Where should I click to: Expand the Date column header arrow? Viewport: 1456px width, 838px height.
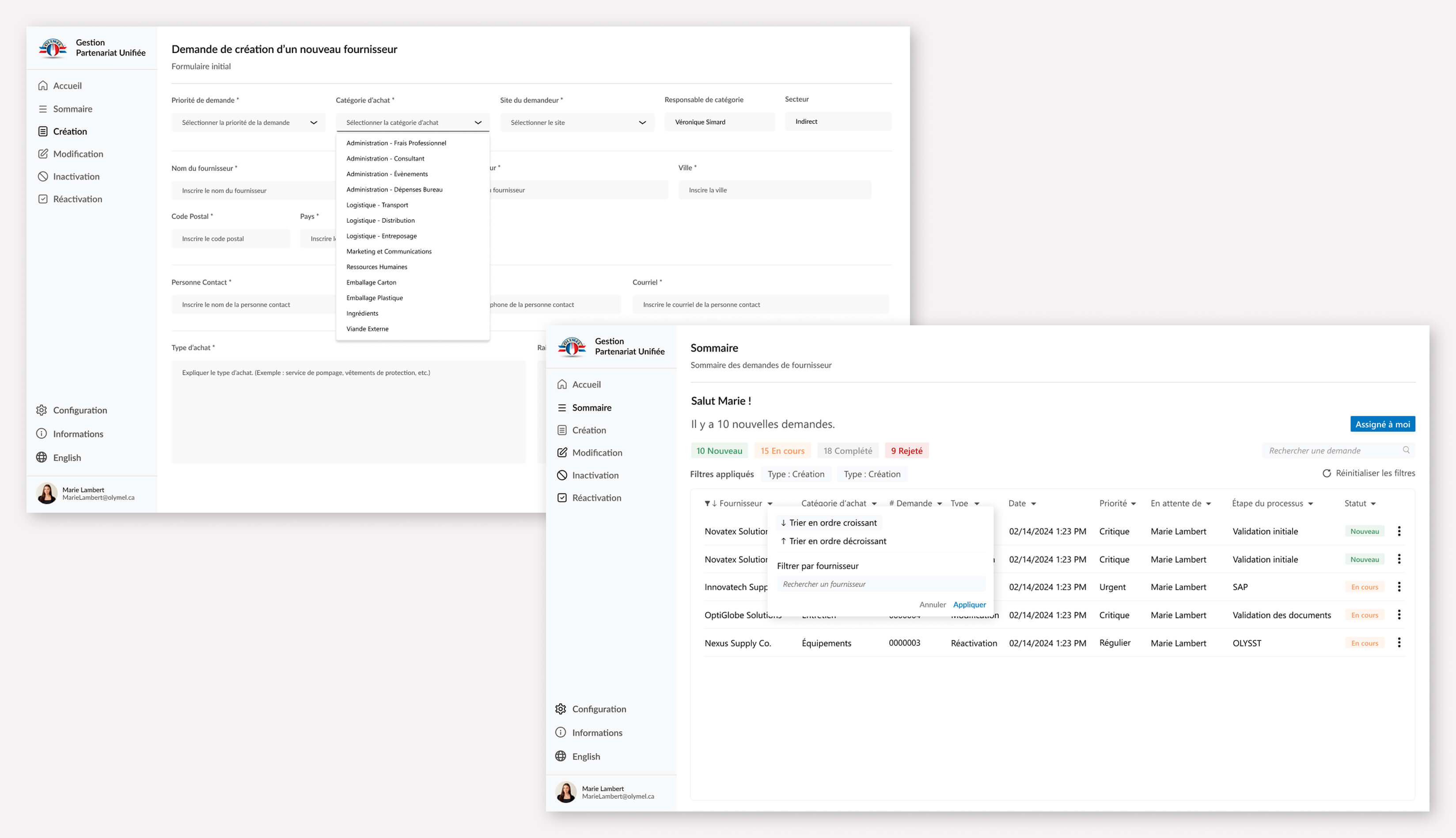[x=1033, y=503]
